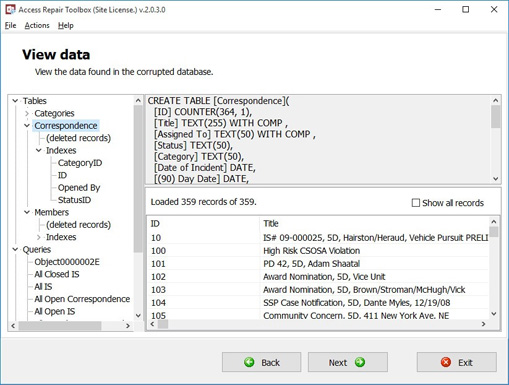509x385 pixels.
Task: Click the SQL pane scroll down arrow
Action: coord(496,179)
